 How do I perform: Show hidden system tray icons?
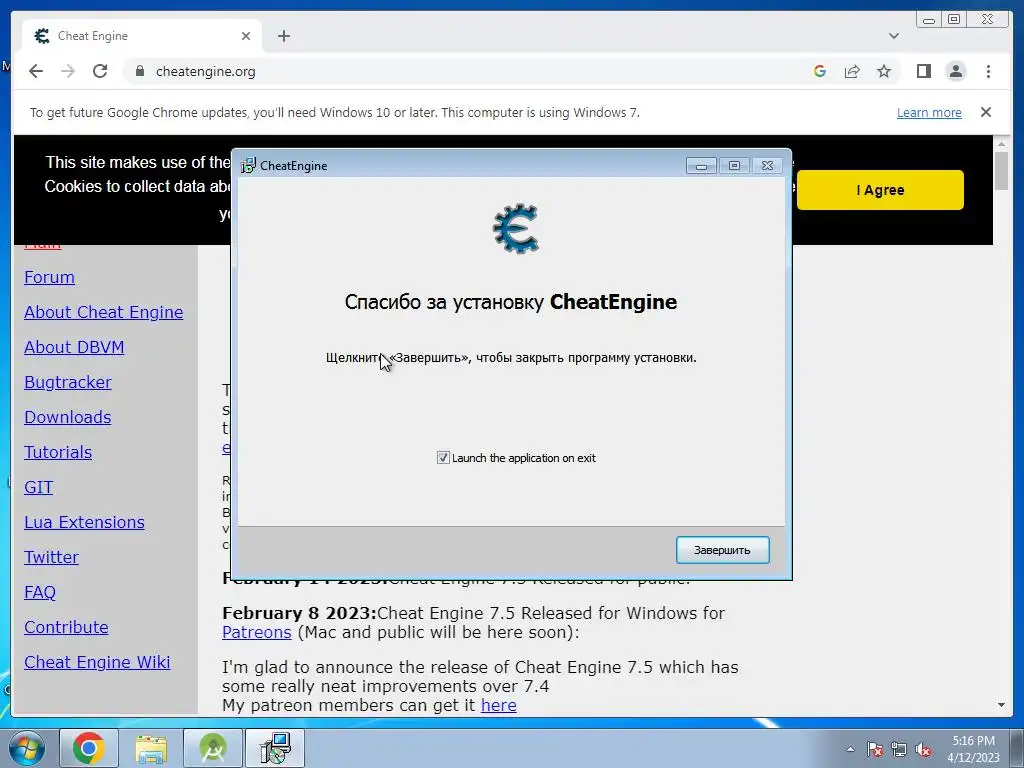click(850, 749)
